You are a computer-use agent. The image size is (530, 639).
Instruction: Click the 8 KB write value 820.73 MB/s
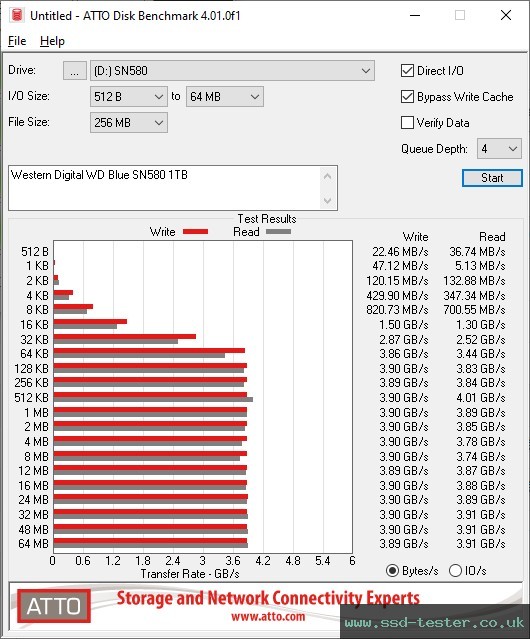[x=397, y=310]
